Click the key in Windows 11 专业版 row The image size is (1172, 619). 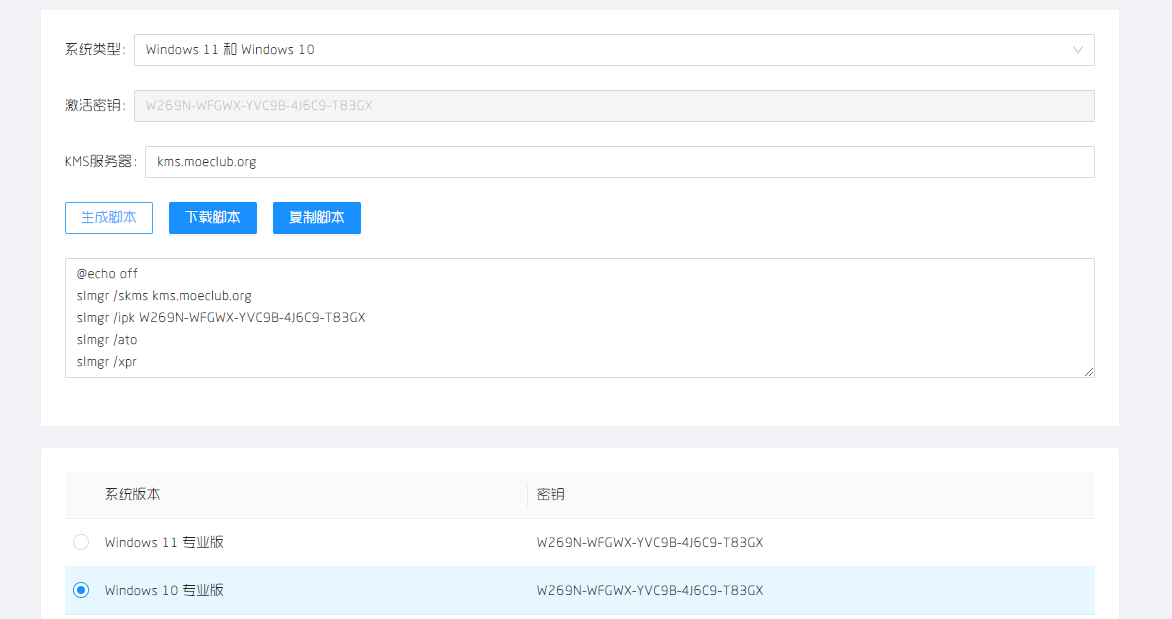tap(650, 543)
